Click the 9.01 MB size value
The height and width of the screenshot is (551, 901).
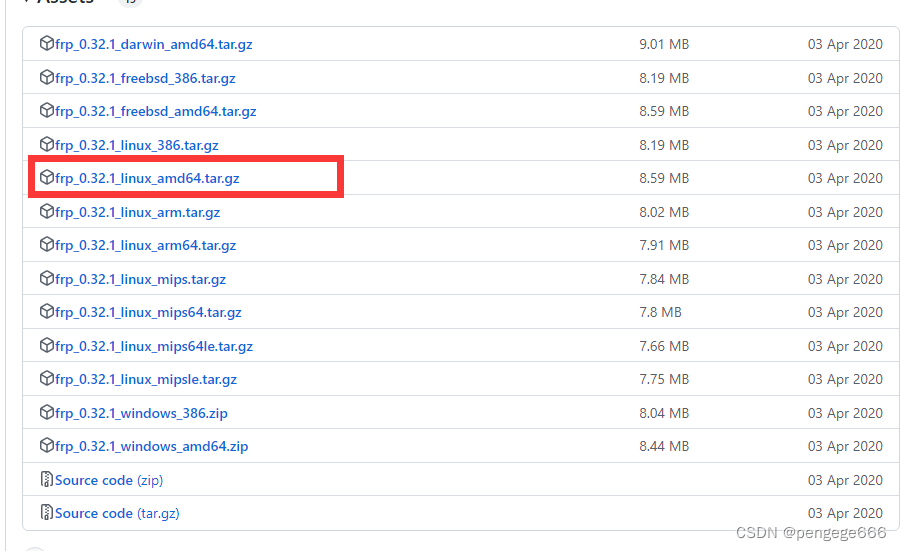664,44
